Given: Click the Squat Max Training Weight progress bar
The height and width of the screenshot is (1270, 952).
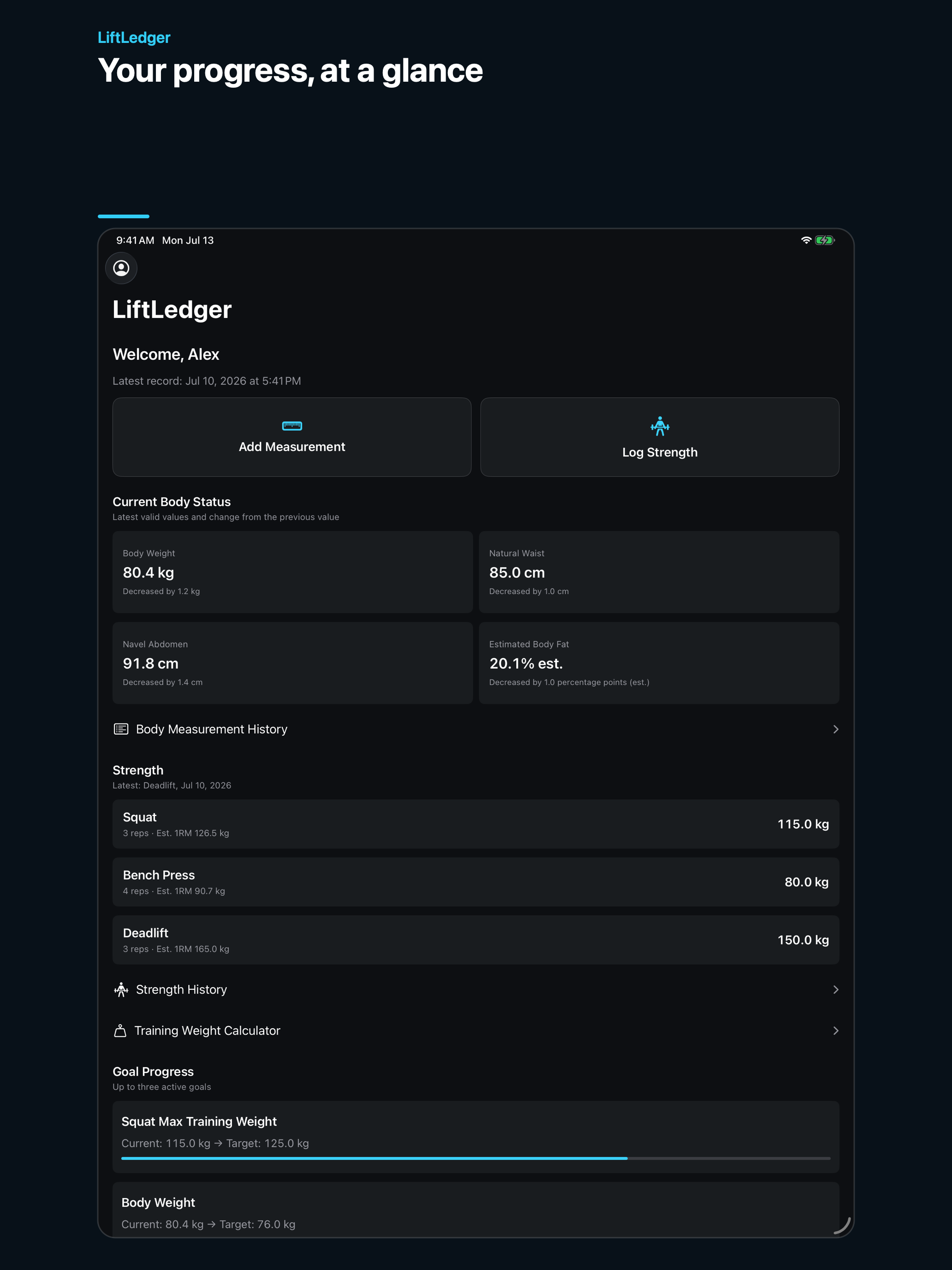Looking at the screenshot, I should [x=476, y=1159].
